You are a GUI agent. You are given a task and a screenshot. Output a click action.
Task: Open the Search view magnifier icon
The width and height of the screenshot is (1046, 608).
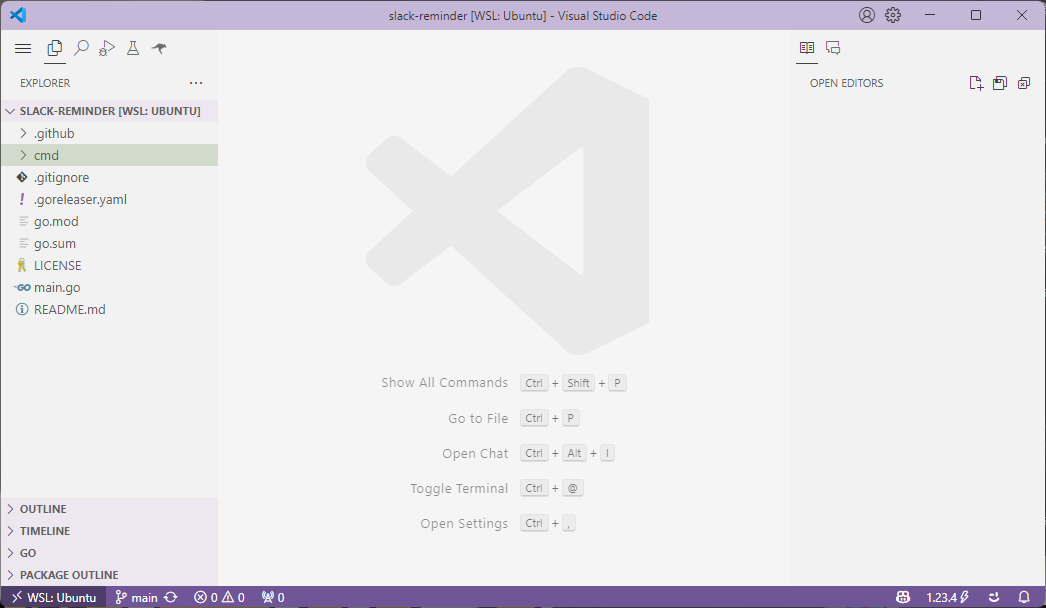click(81, 48)
